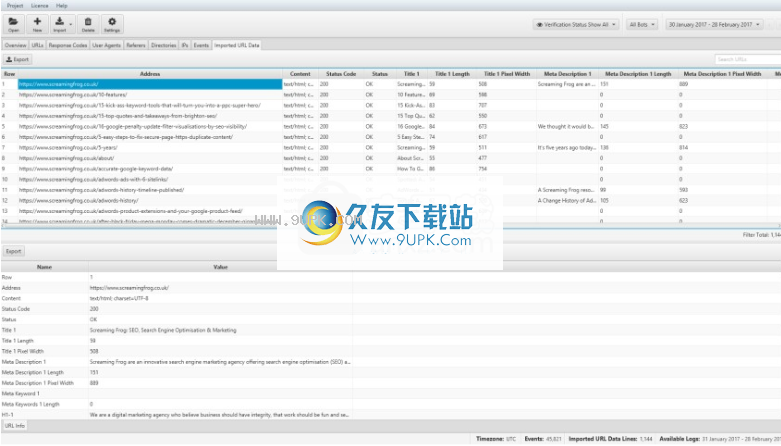Image resolution: width=781 pixels, height=446 pixels.
Task: Switch to the Response Codes tab
Action: [x=68, y=45]
